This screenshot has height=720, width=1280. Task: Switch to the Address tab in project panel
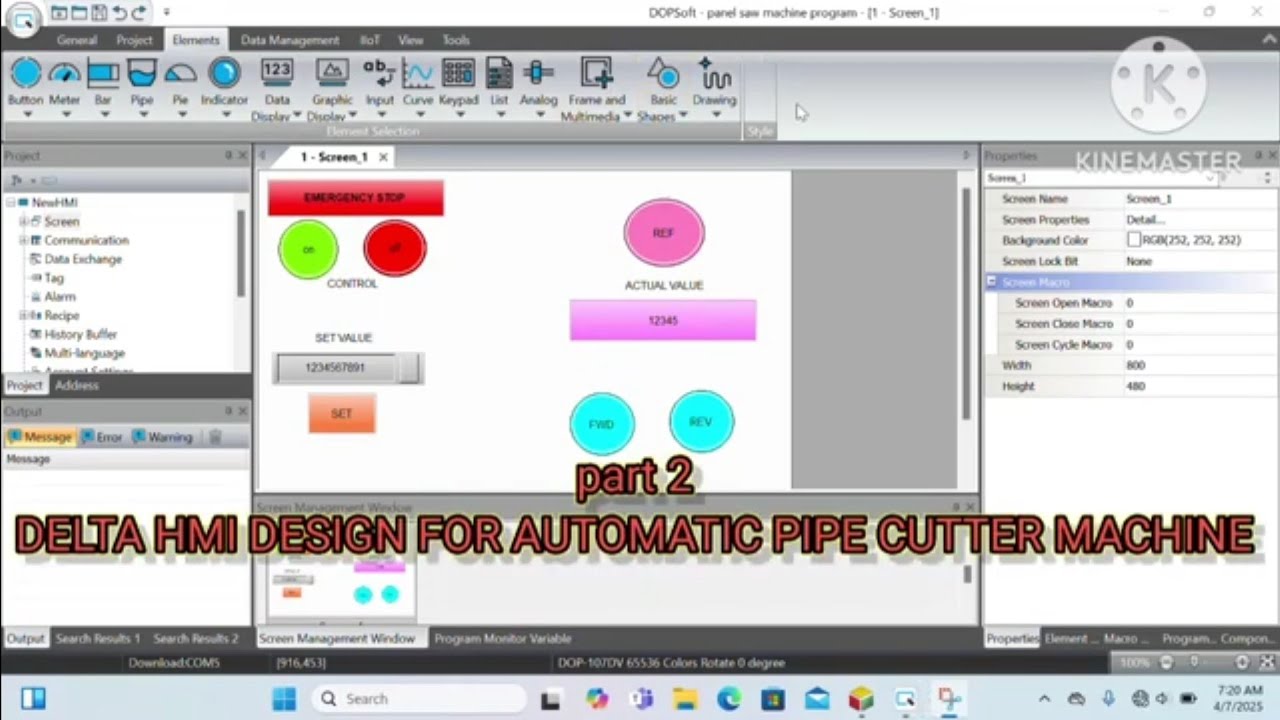point(77,385)
